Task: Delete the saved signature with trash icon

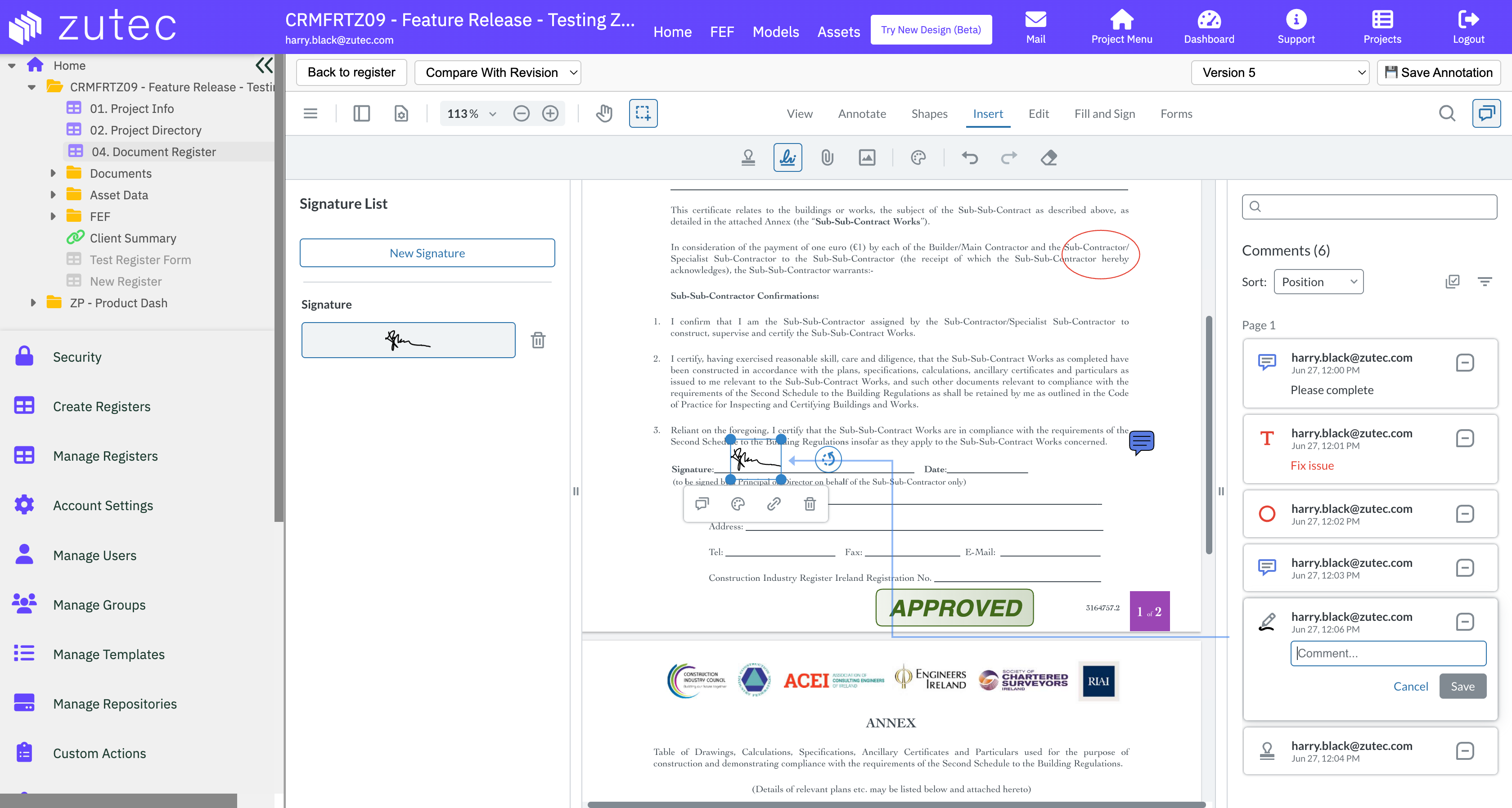Action: pyautogui.click(x=538, y=340)
